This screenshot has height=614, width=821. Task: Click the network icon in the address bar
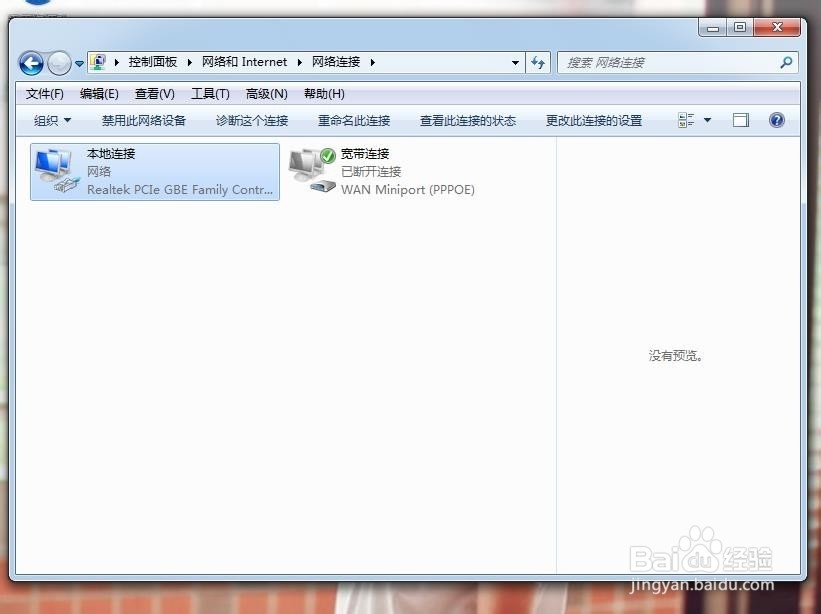click(x=98, y=62)
